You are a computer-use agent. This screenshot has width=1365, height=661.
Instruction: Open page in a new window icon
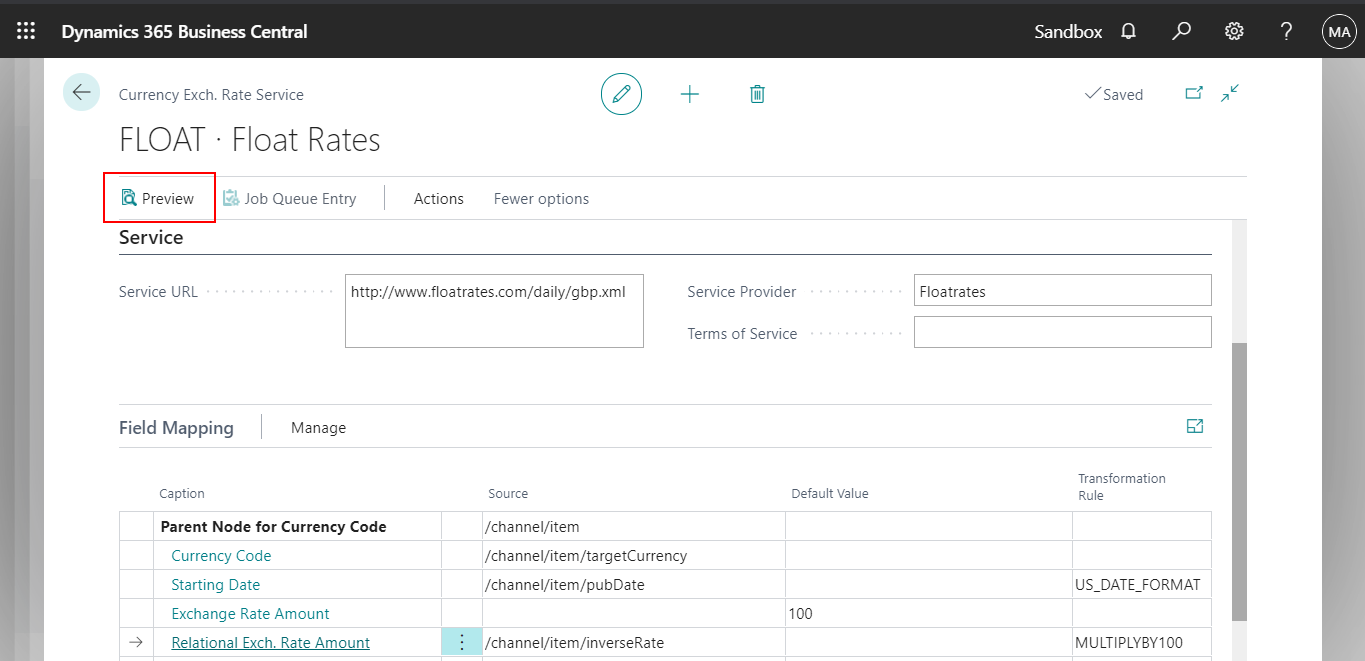pyautogui.click(x=1194, y=93)
